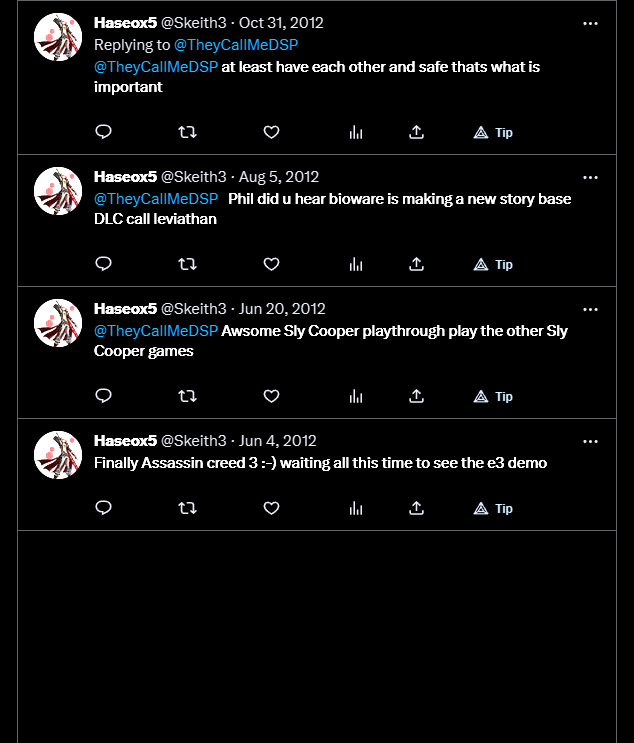Share the Assassin creed 3 tweet
634x743 pixels.
coord(416,508)
